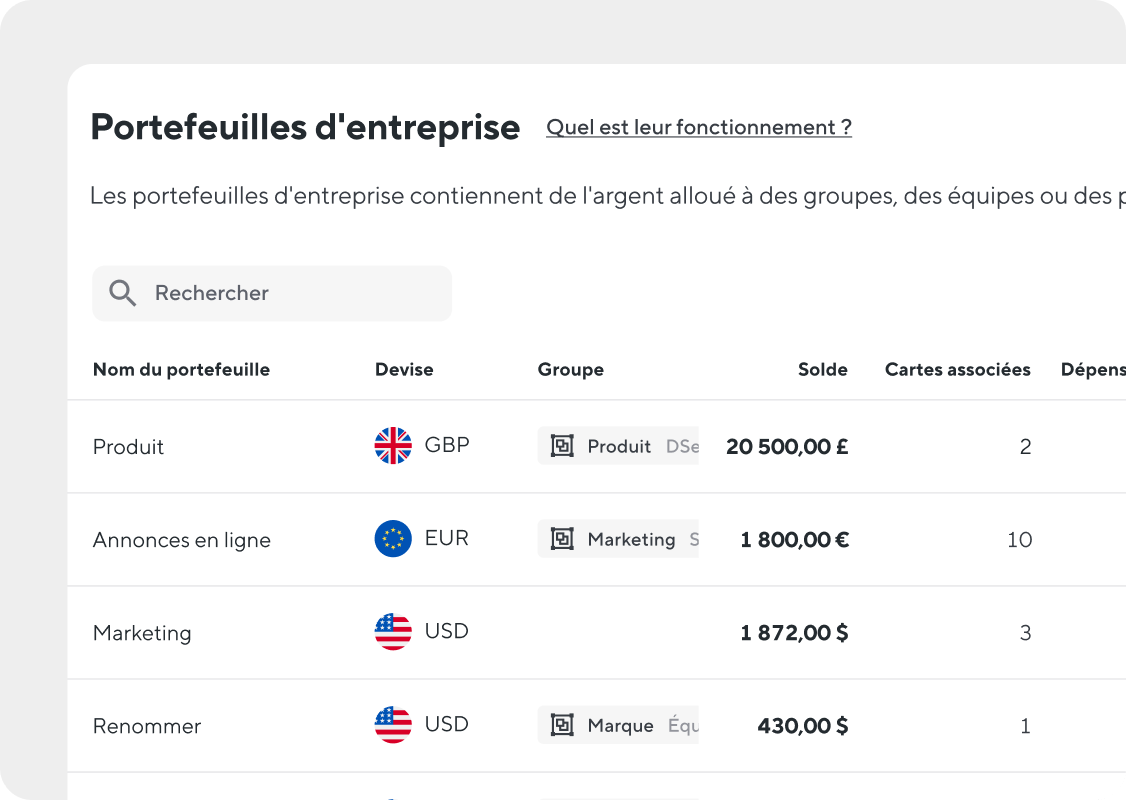Click the group icon in Produit tag
Screen dimensions: 1126x800
[x=563, y=446]
